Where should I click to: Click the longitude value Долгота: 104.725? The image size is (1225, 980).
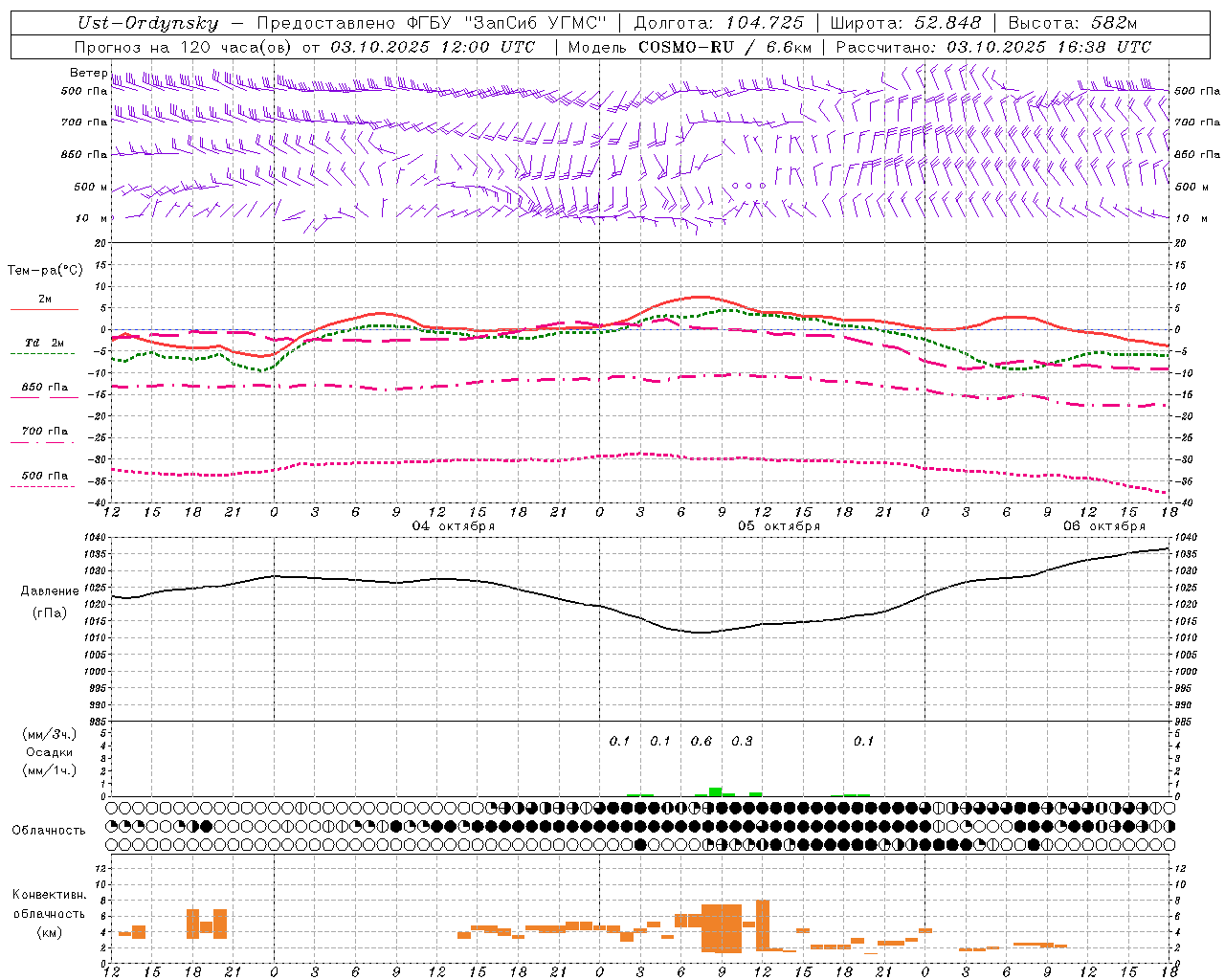(719, 23)
